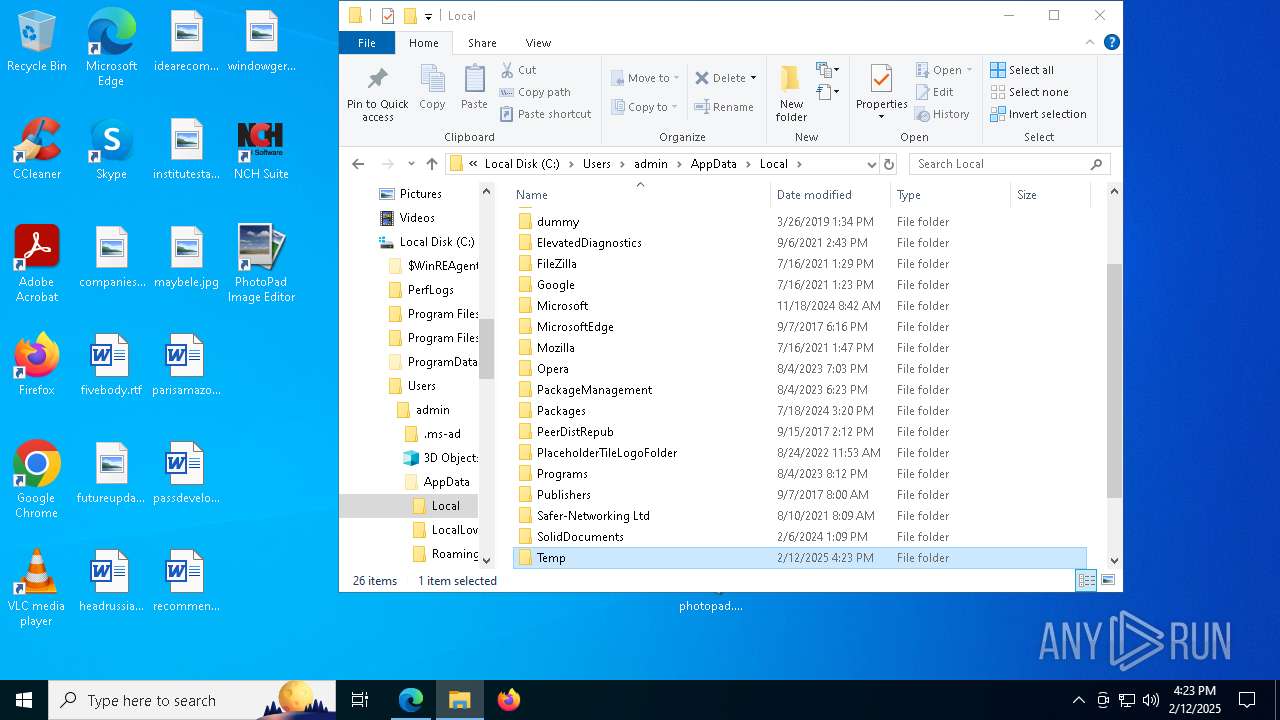Open Explorer Help question mark icon
Screen dimensions: 1280x720
(1111, 42)
